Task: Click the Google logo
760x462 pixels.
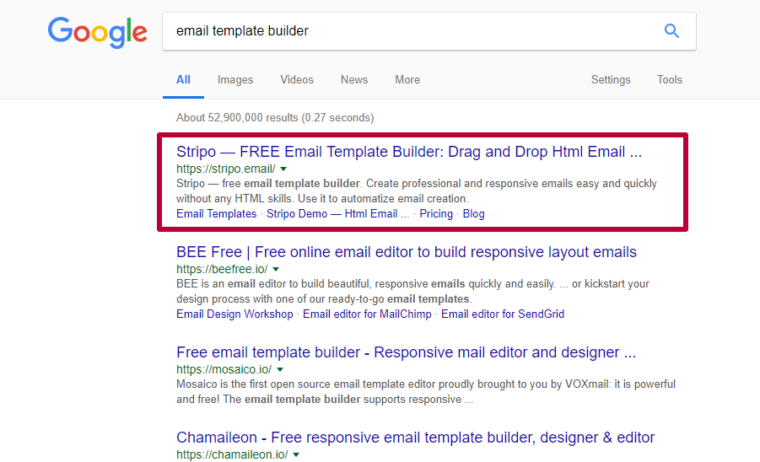Action: [x=97, y=32]
